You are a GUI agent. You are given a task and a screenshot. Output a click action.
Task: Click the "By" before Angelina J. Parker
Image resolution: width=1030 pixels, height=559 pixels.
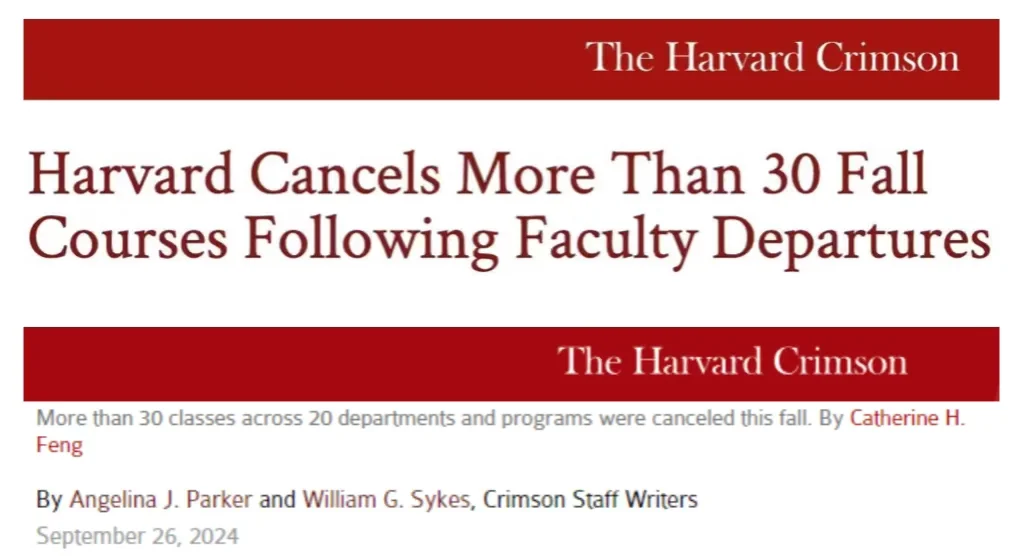click(48, 500)
